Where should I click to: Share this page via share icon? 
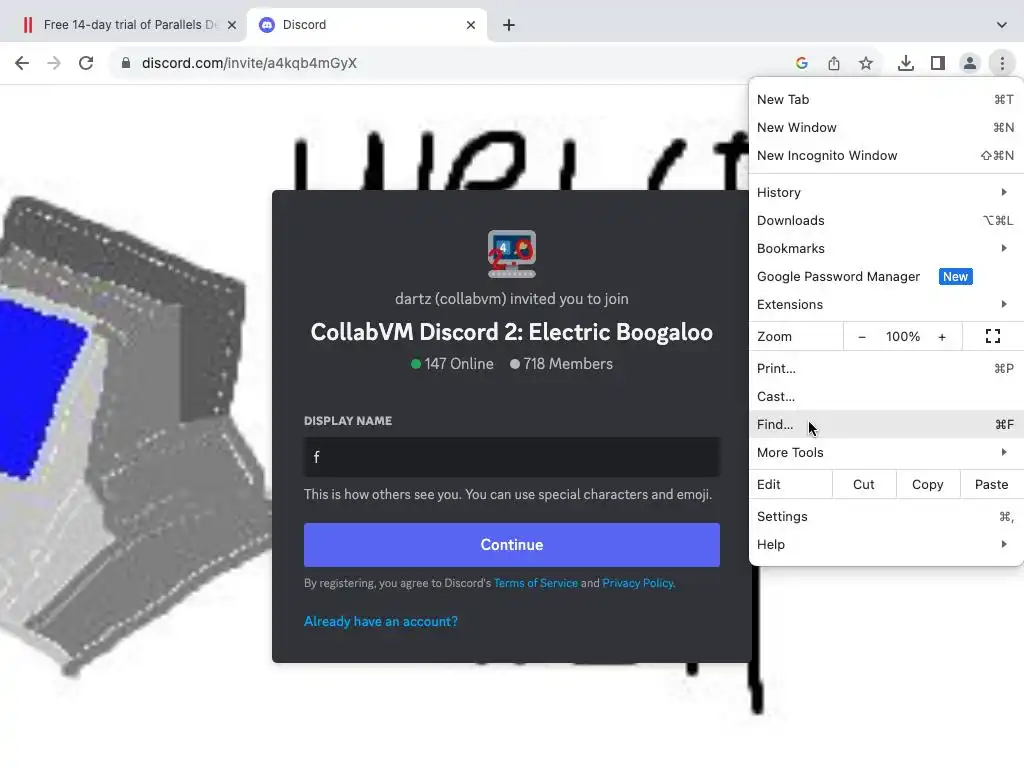[x=834, y=63]
